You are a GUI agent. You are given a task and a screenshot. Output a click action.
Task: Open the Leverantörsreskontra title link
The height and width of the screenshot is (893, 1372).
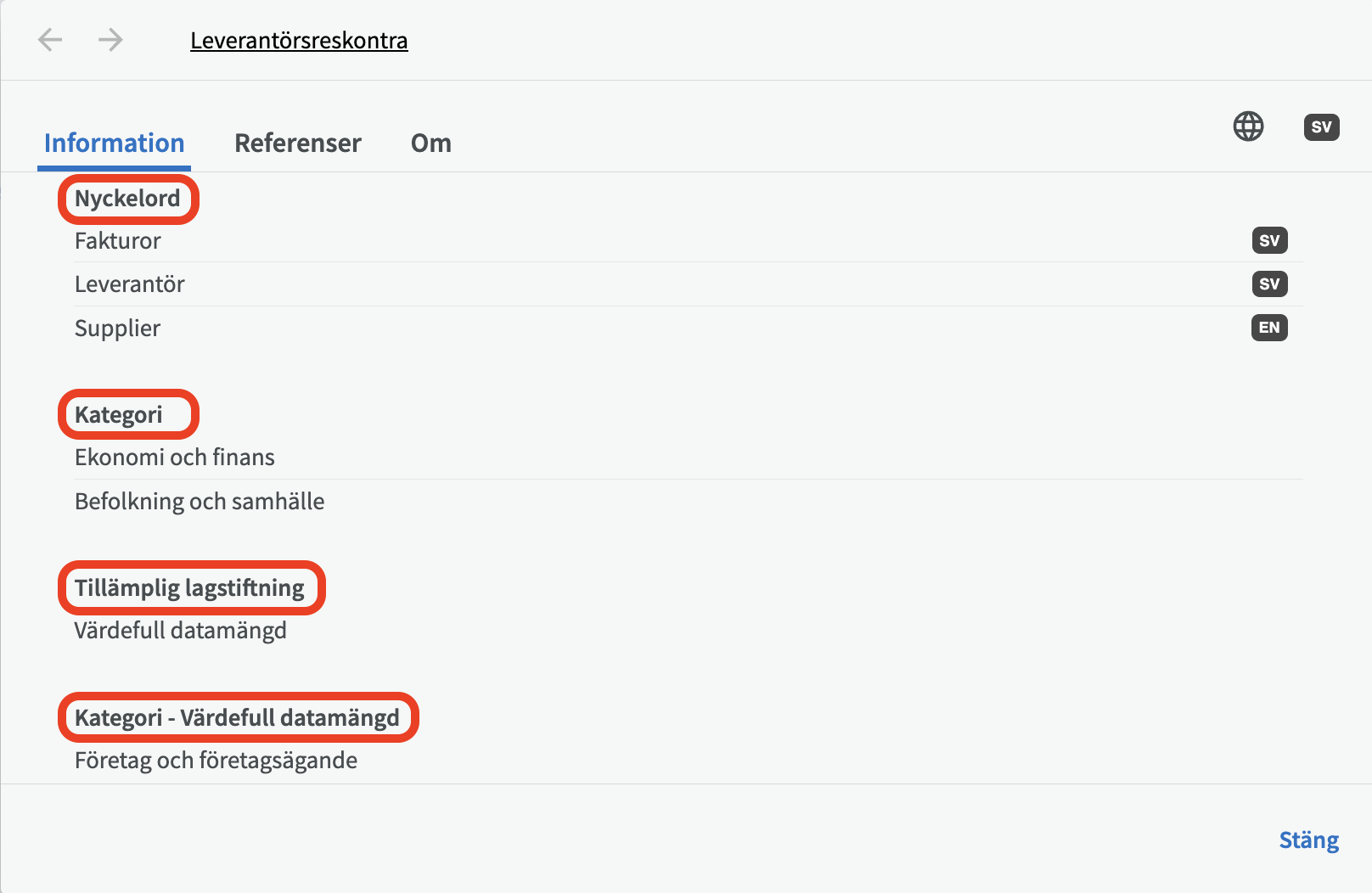coord(299,41)
